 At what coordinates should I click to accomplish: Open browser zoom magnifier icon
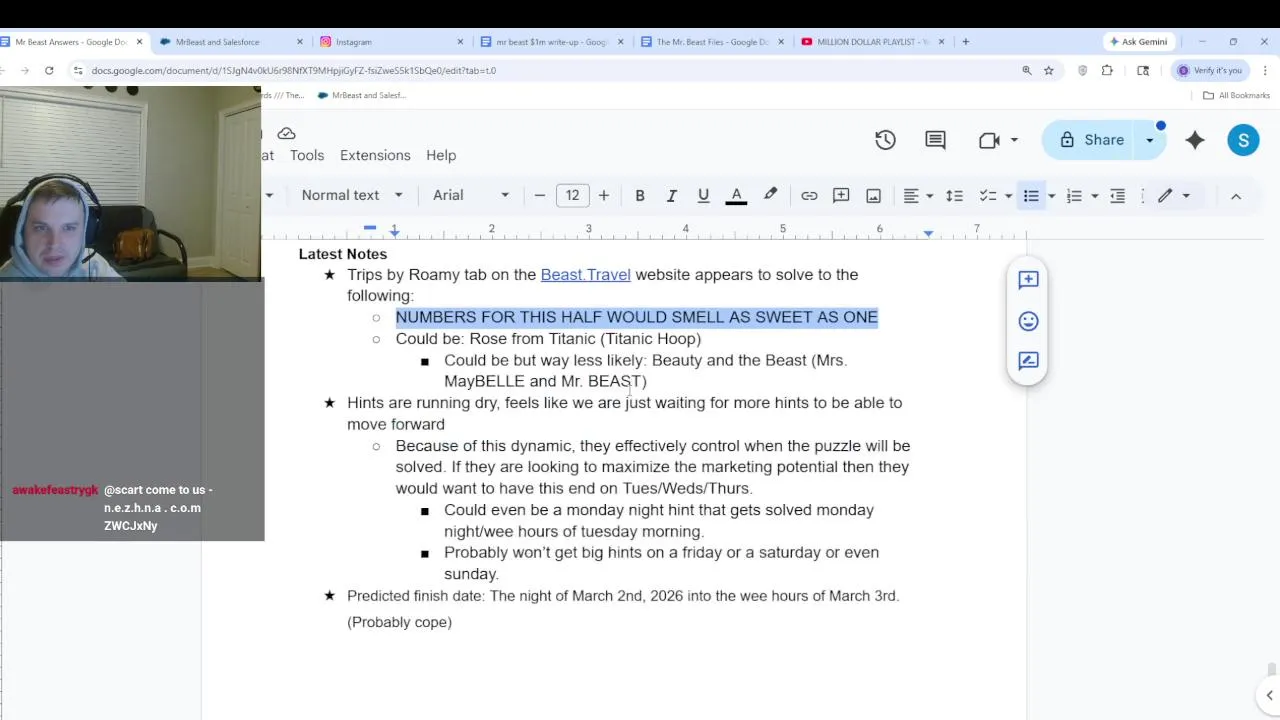(x=1027, y=70)
